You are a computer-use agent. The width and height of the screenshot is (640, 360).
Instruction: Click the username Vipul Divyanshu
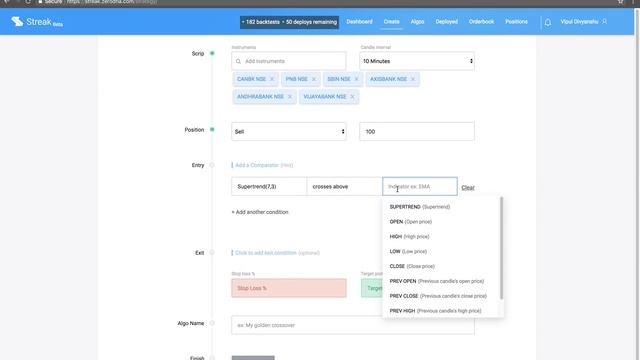pyautogui.click(x=579, y=22)
